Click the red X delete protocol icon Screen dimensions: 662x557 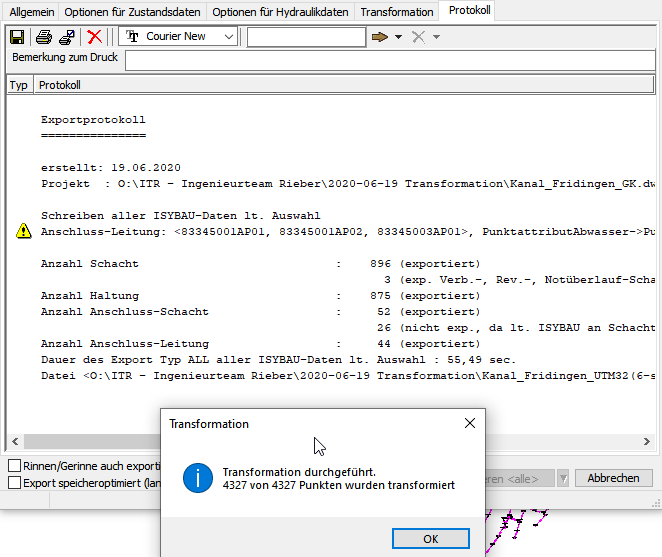tap(95, 37)
